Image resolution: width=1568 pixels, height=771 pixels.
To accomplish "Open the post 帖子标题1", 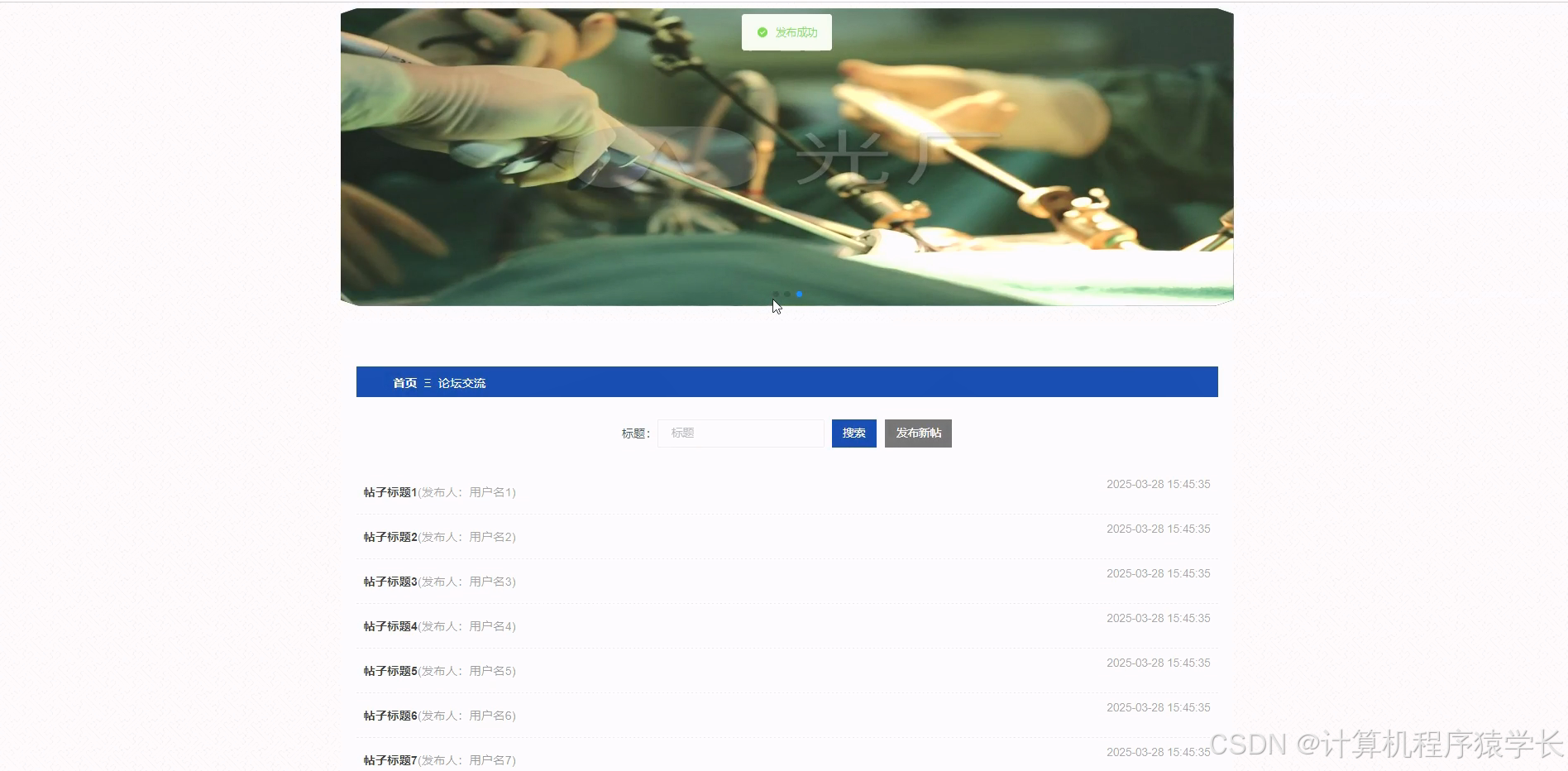I will pos(390,492).
